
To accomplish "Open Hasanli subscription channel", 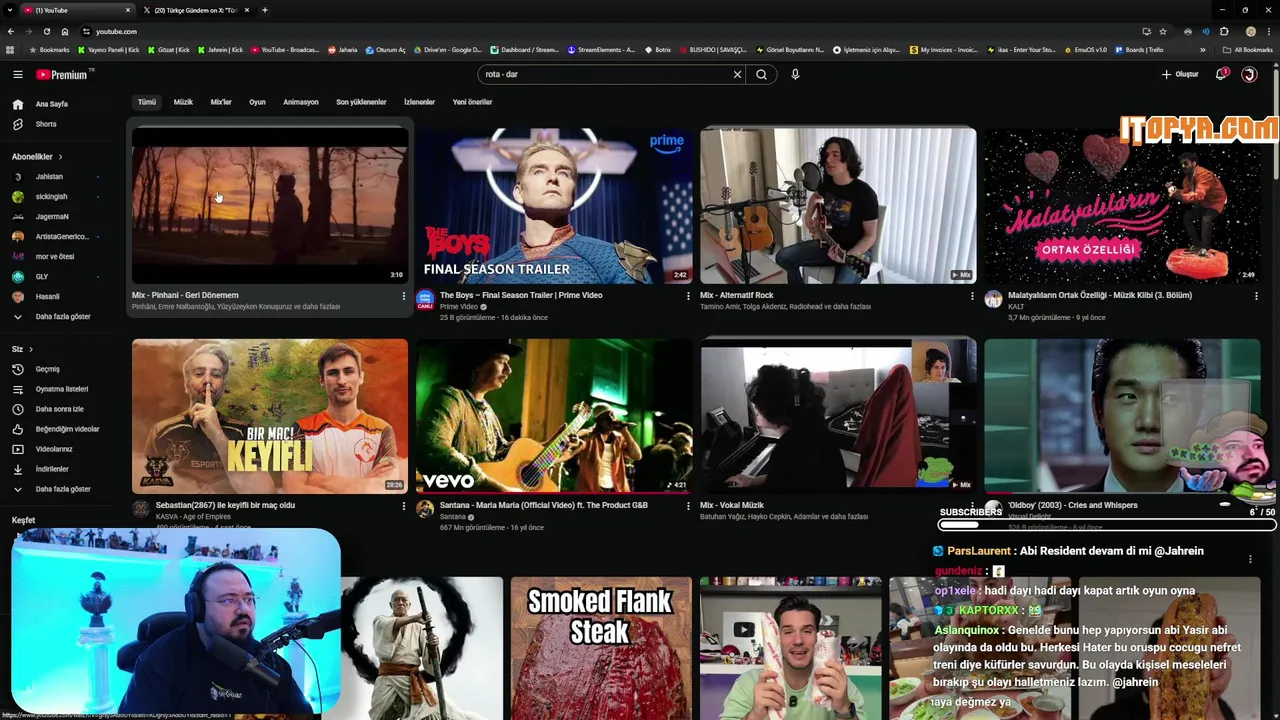I will [x=47, y=297].
